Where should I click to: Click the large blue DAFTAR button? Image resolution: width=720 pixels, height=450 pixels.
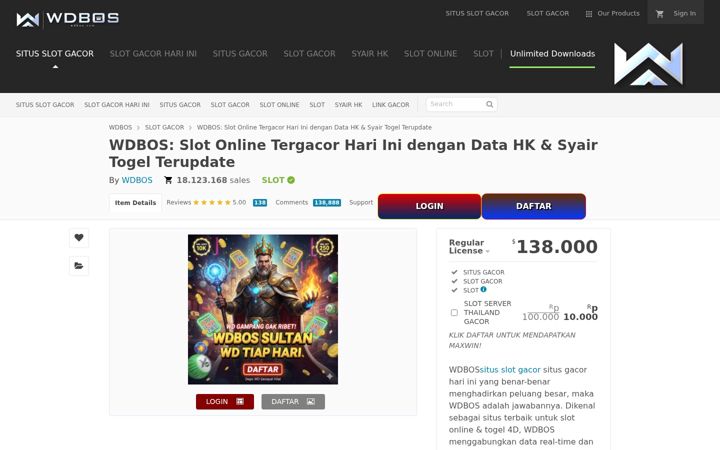[x=534, y=206]
